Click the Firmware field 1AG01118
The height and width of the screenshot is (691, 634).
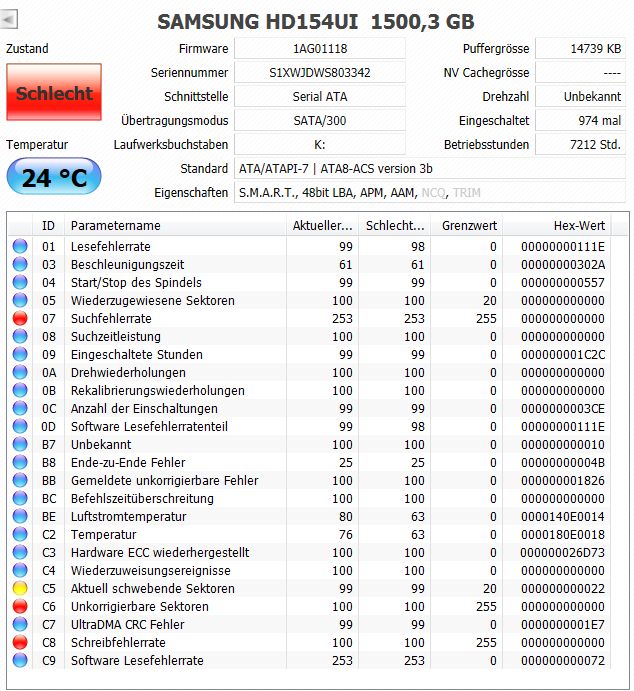(320, 48)
